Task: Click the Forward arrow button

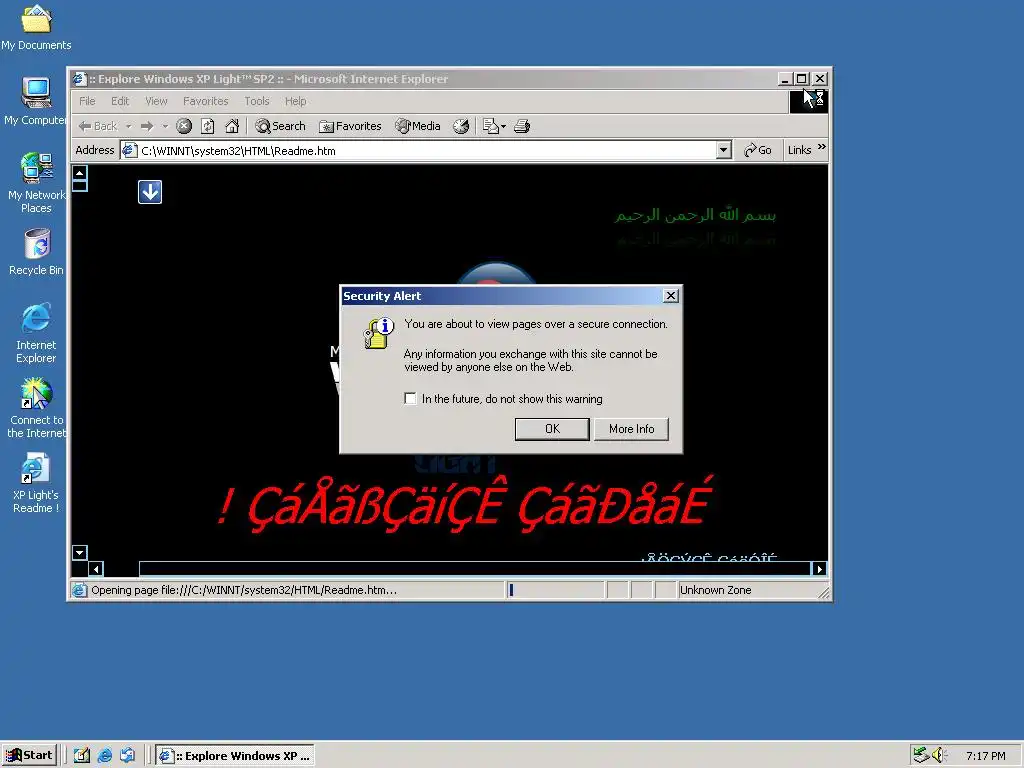Action: click(x=147, y=126)
